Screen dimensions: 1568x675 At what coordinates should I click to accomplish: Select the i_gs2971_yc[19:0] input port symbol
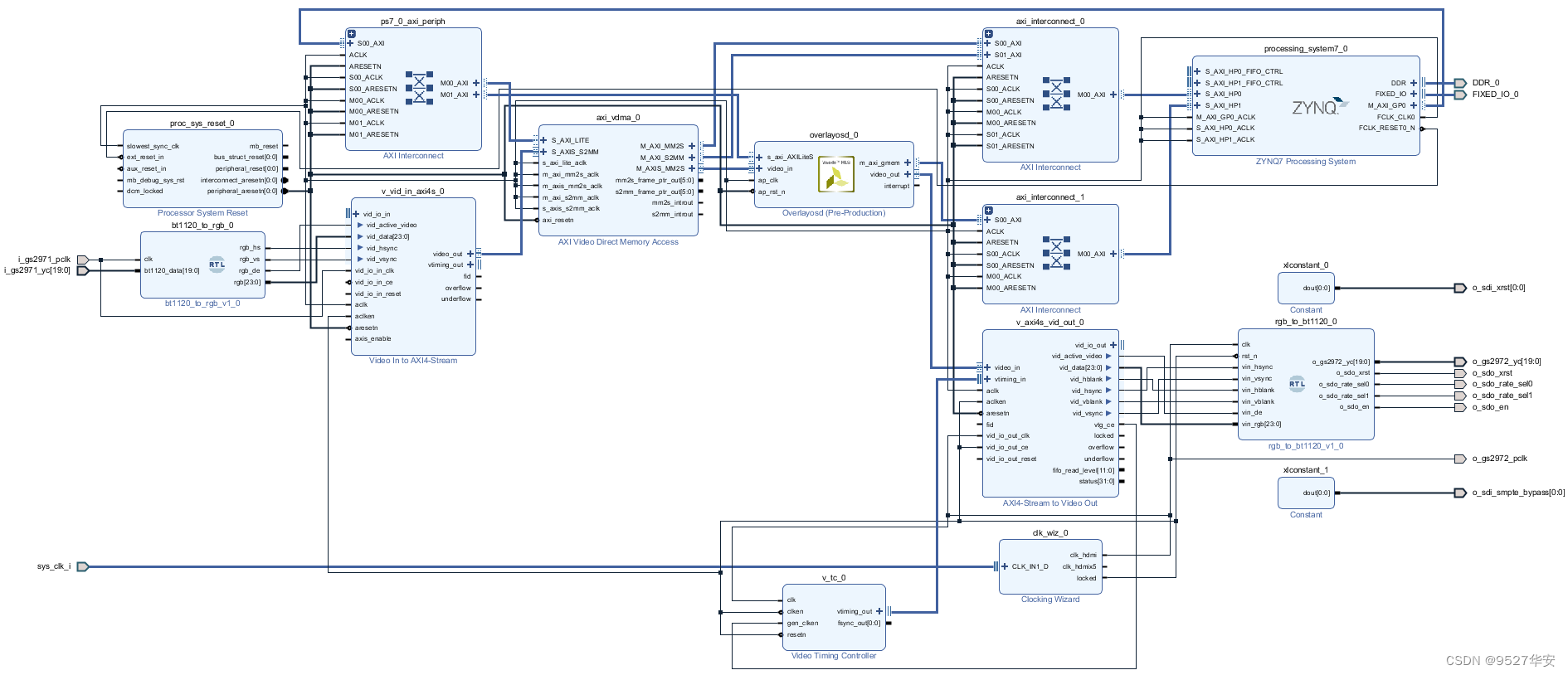click(x=83, y=270)
